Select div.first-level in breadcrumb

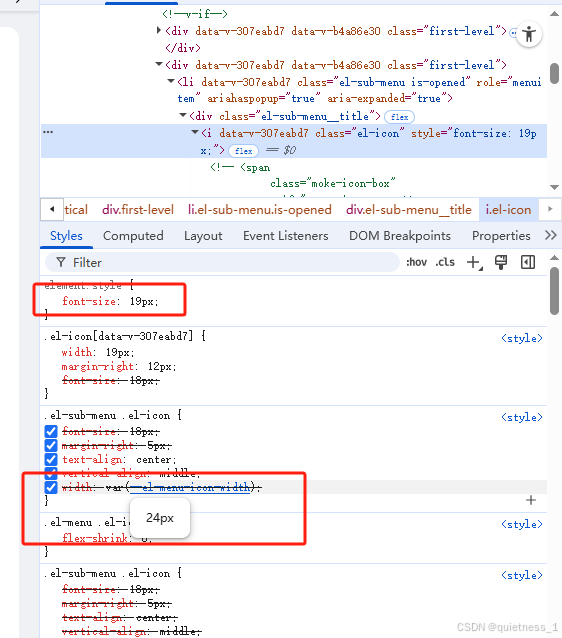pos(138,210)
